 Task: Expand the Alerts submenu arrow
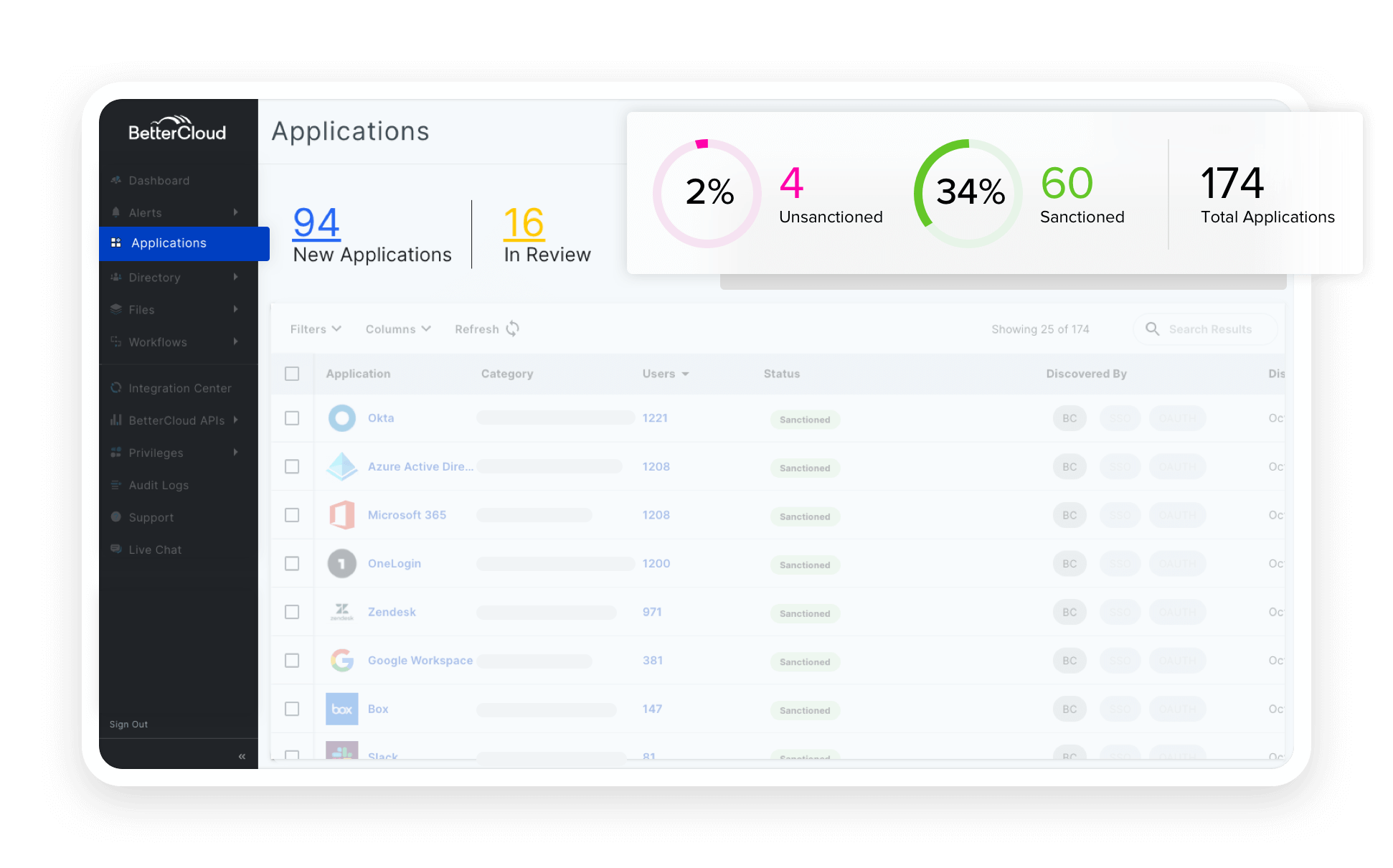[x=235, y=212]
